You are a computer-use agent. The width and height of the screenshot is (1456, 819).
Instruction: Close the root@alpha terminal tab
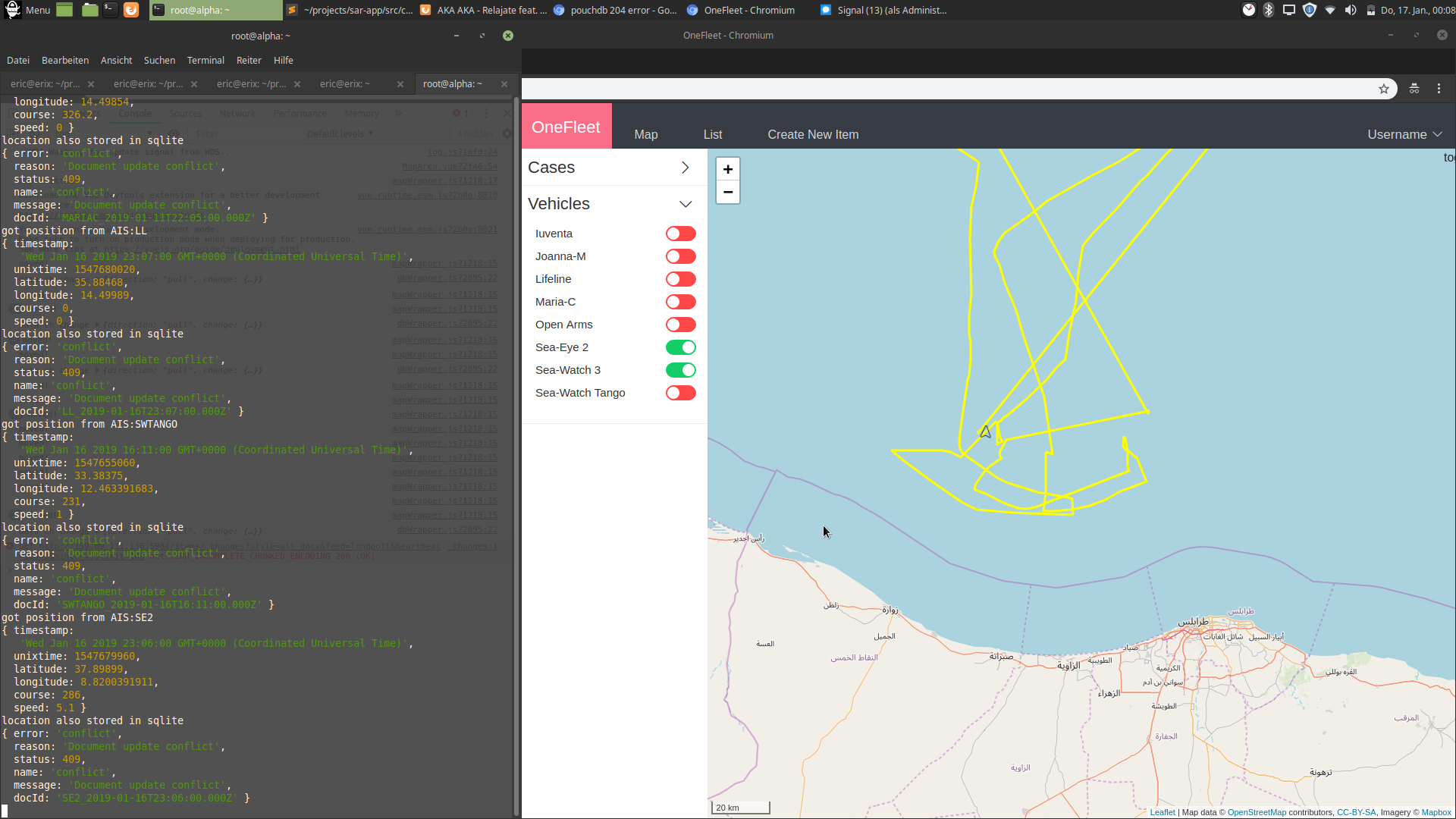point(504,84)
